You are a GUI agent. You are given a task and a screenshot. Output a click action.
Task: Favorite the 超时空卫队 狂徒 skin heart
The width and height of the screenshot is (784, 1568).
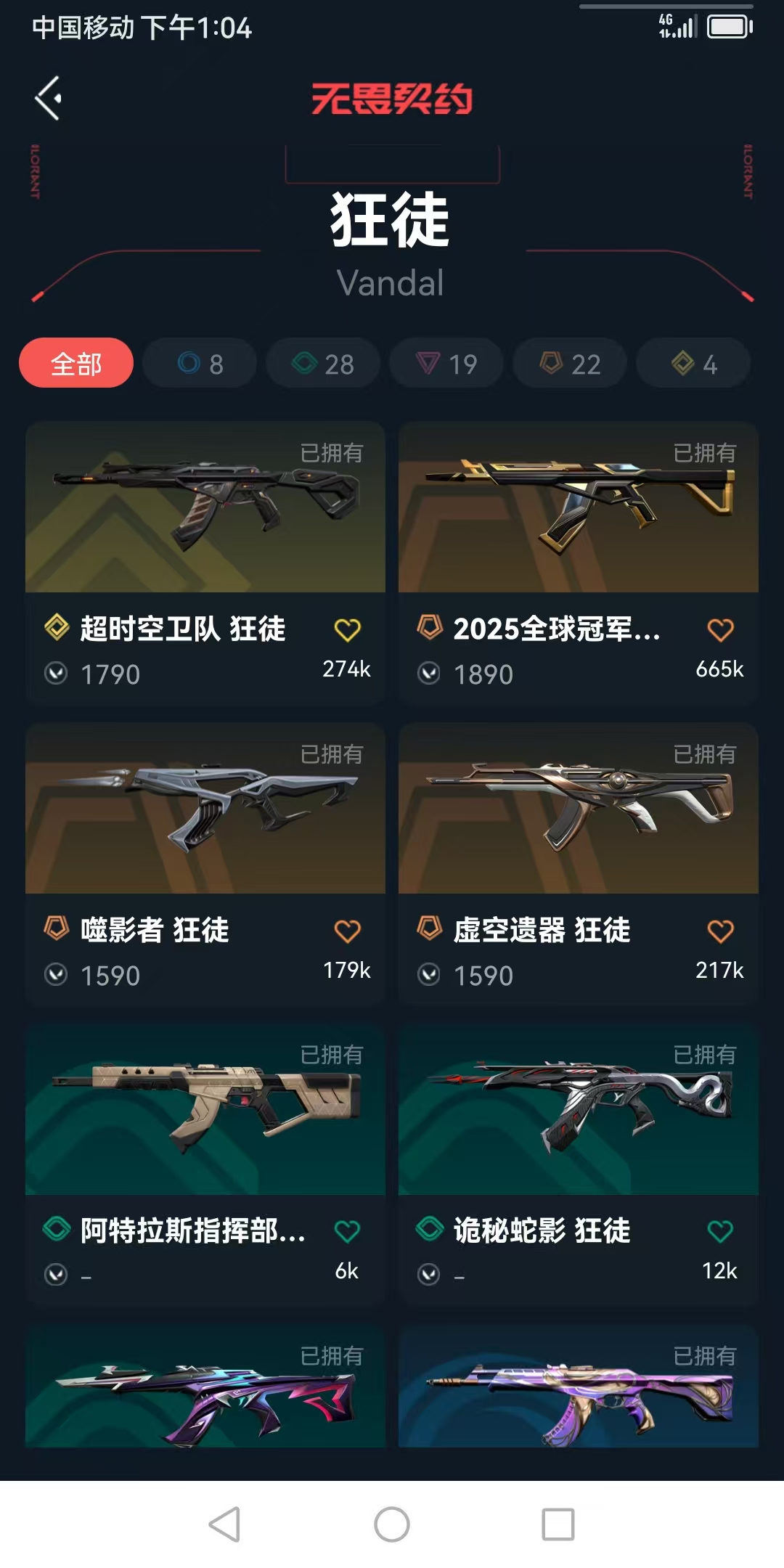[x=347, y=629]
